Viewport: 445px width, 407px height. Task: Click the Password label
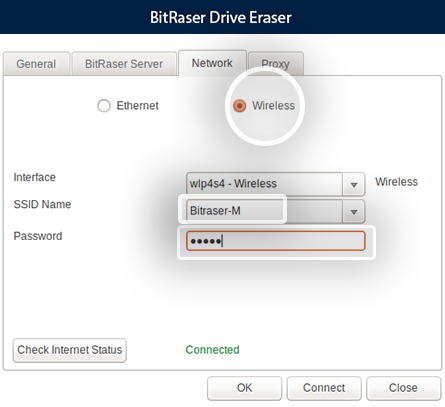point(38,236)
